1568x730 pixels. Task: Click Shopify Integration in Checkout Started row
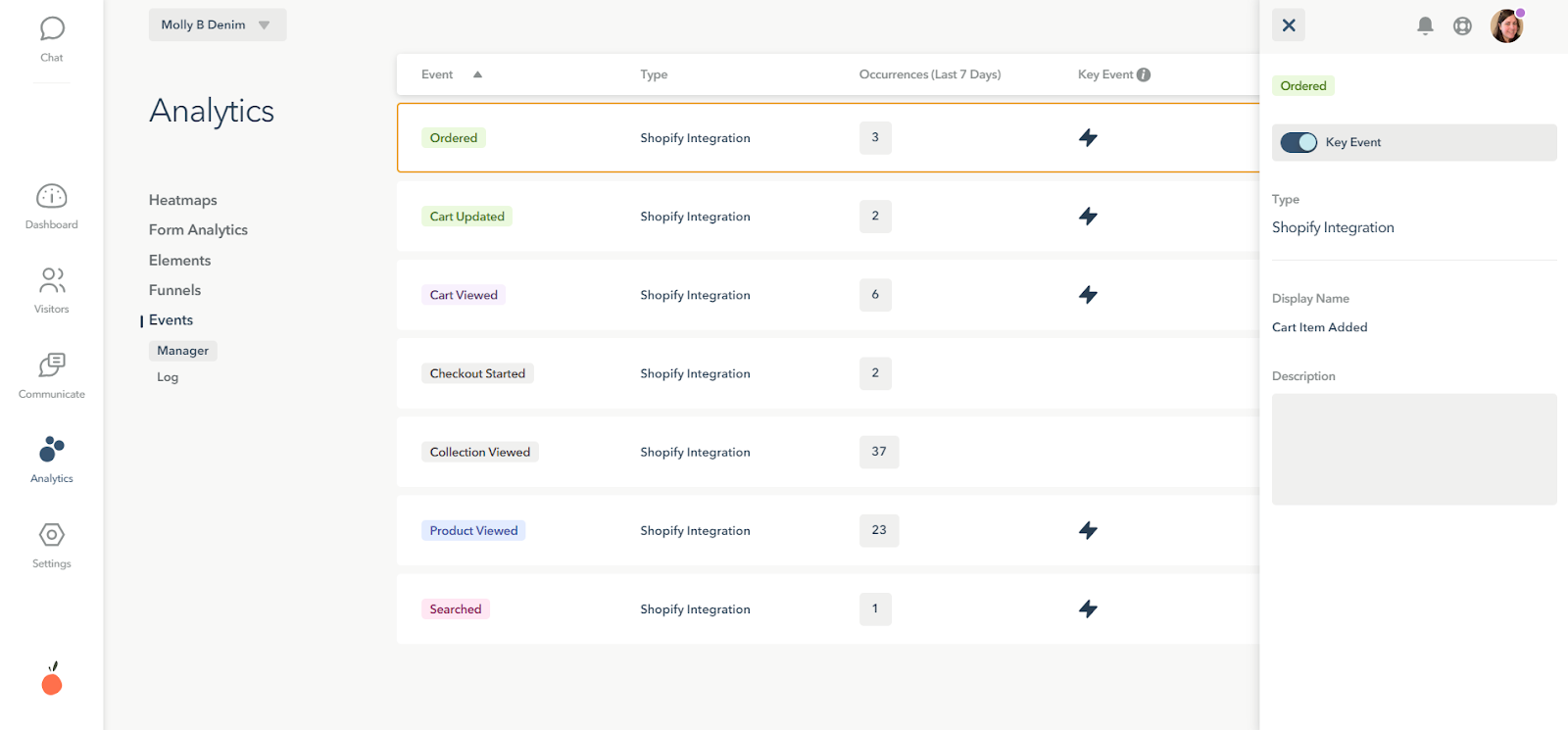[x=695, y=373]
